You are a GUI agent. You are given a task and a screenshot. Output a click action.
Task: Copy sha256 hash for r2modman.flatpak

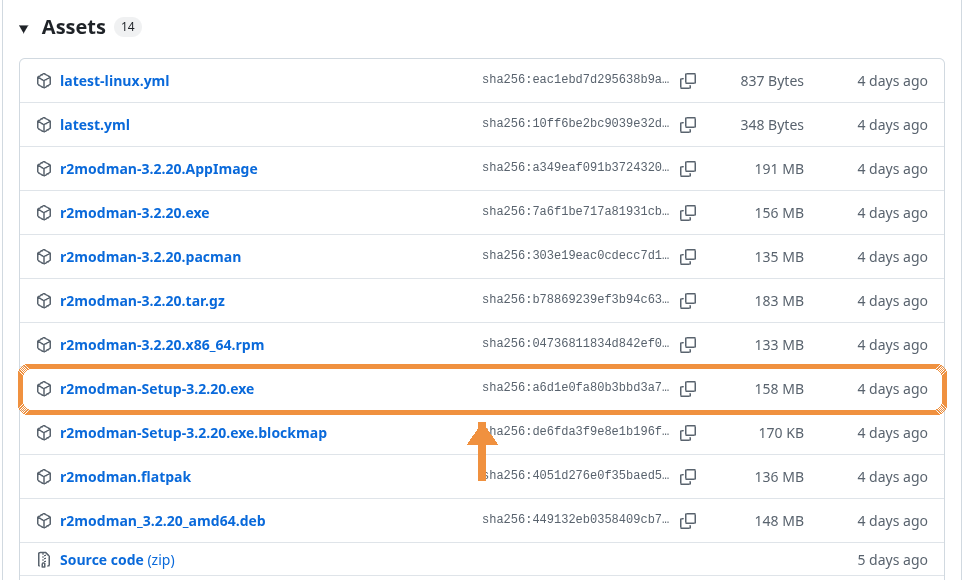click(688, 477)
